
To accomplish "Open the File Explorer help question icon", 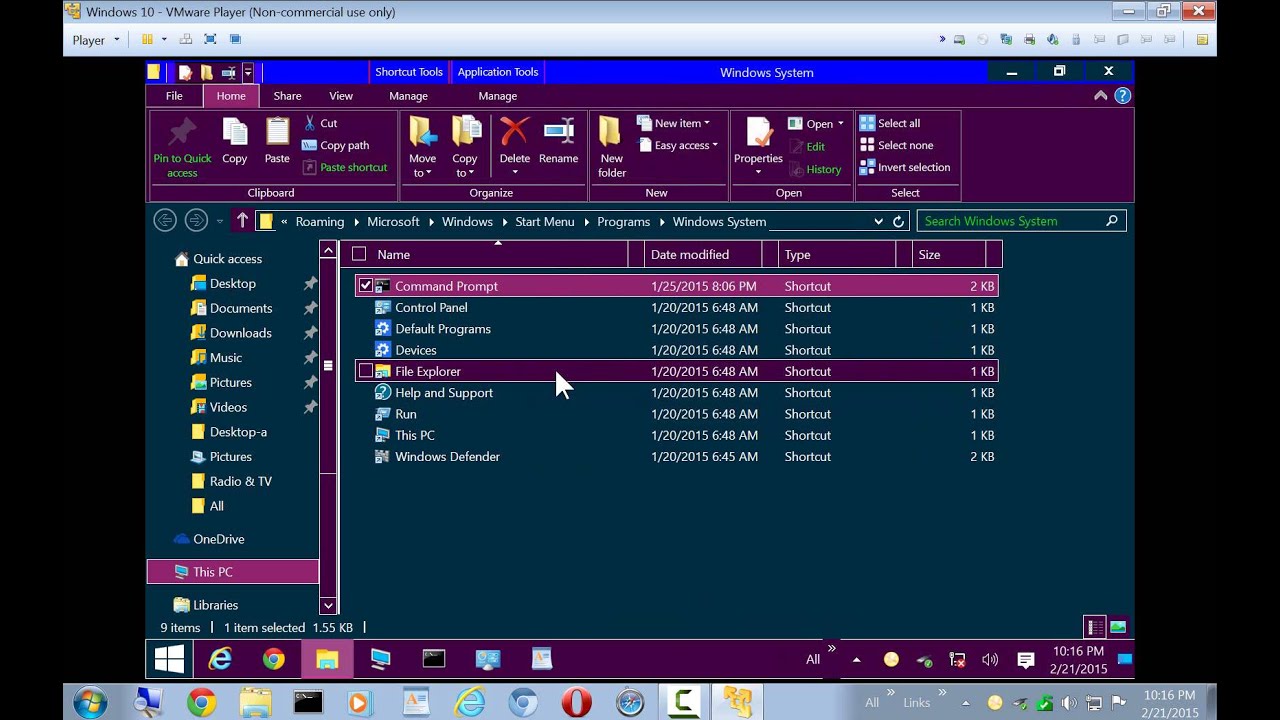I will pos(1122,96).
